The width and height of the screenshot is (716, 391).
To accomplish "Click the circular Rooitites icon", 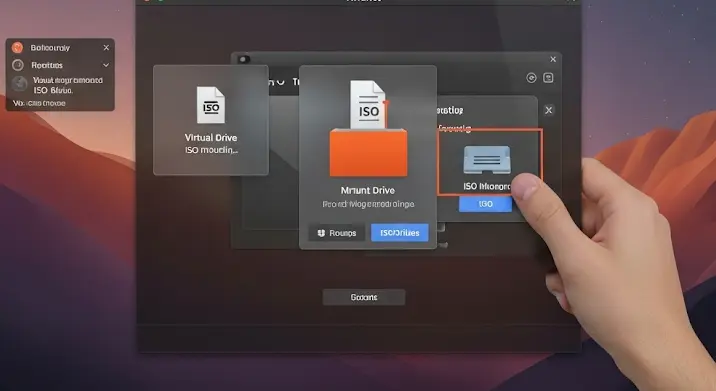I will tap(18, 65).
